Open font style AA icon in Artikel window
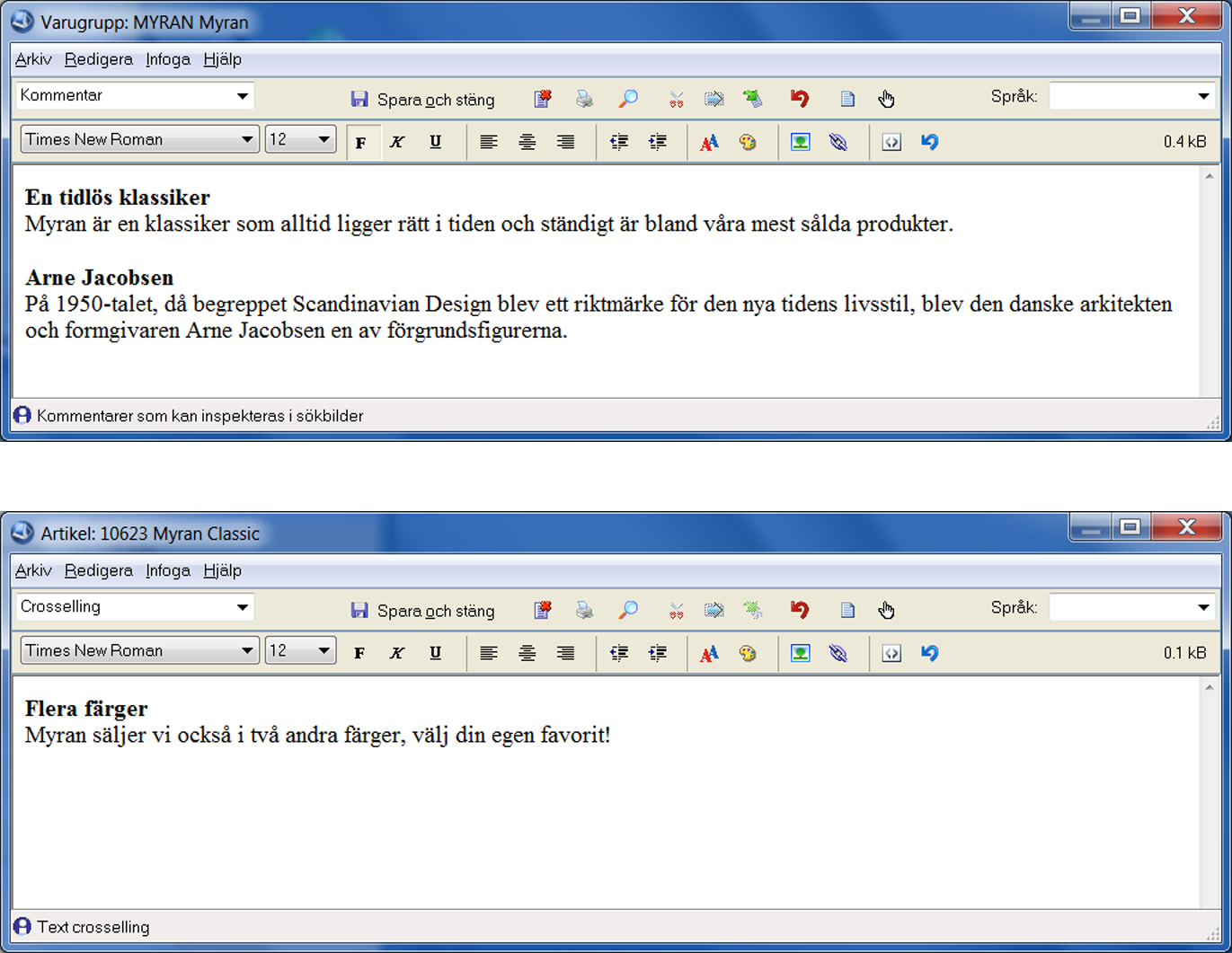This screenshot has width=1232, height=953. (x=710, y=653)
